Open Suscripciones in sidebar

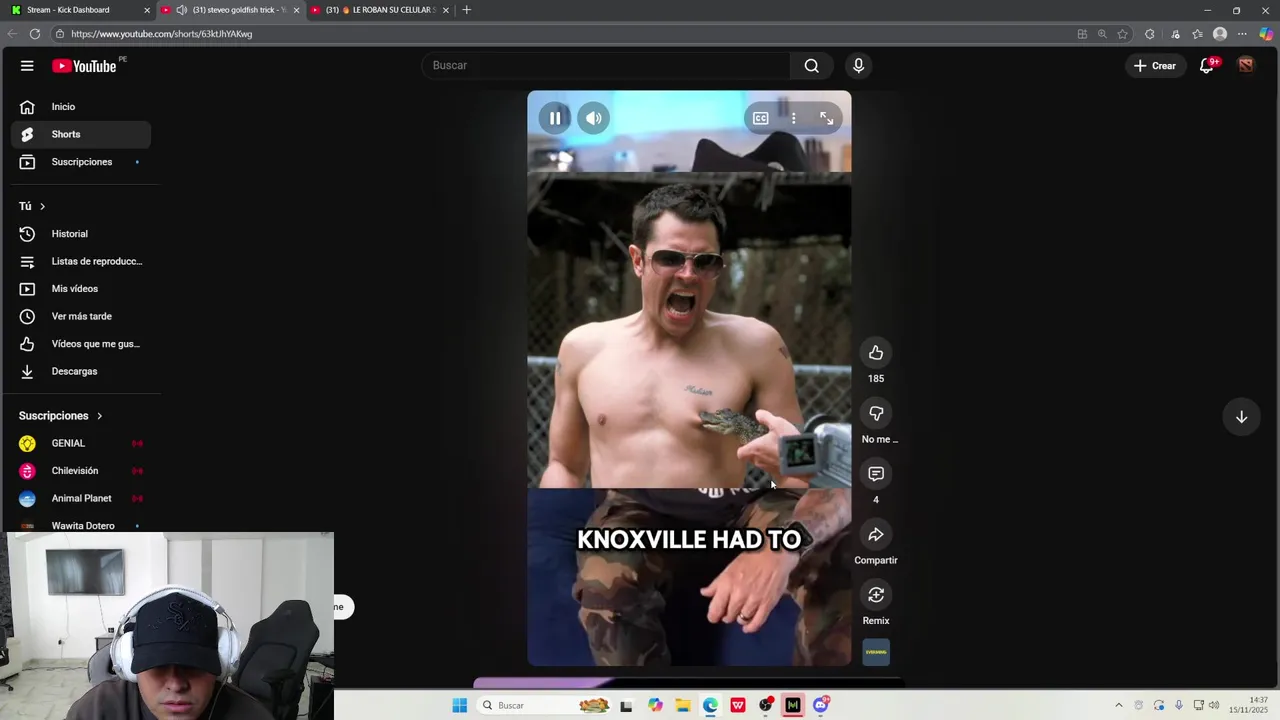click(x=81, y=162)
